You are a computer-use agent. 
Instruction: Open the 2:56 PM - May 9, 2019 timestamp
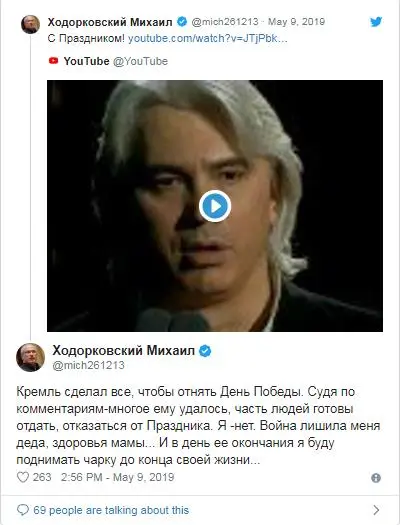(x=117, y=477)
